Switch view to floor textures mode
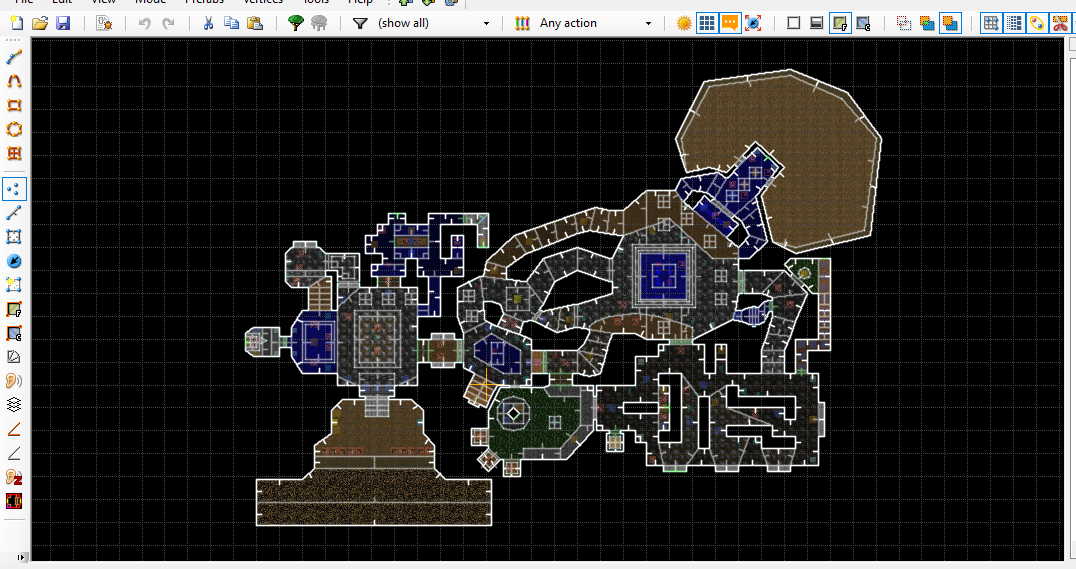The height and width of the screenshot is (569, 1076). click(840, 23)
